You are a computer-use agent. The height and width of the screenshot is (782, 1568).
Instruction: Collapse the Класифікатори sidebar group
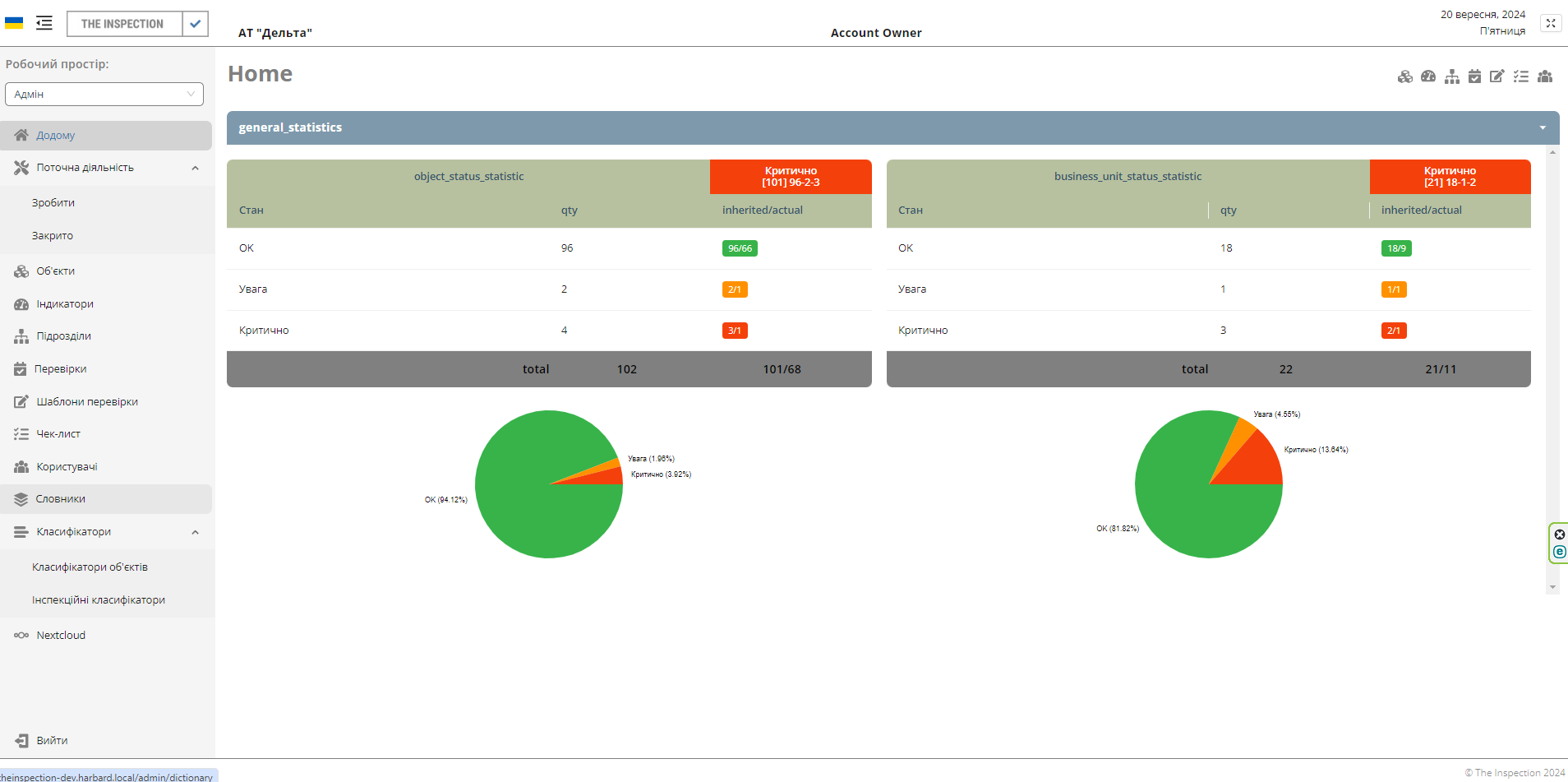pos(195,532)
